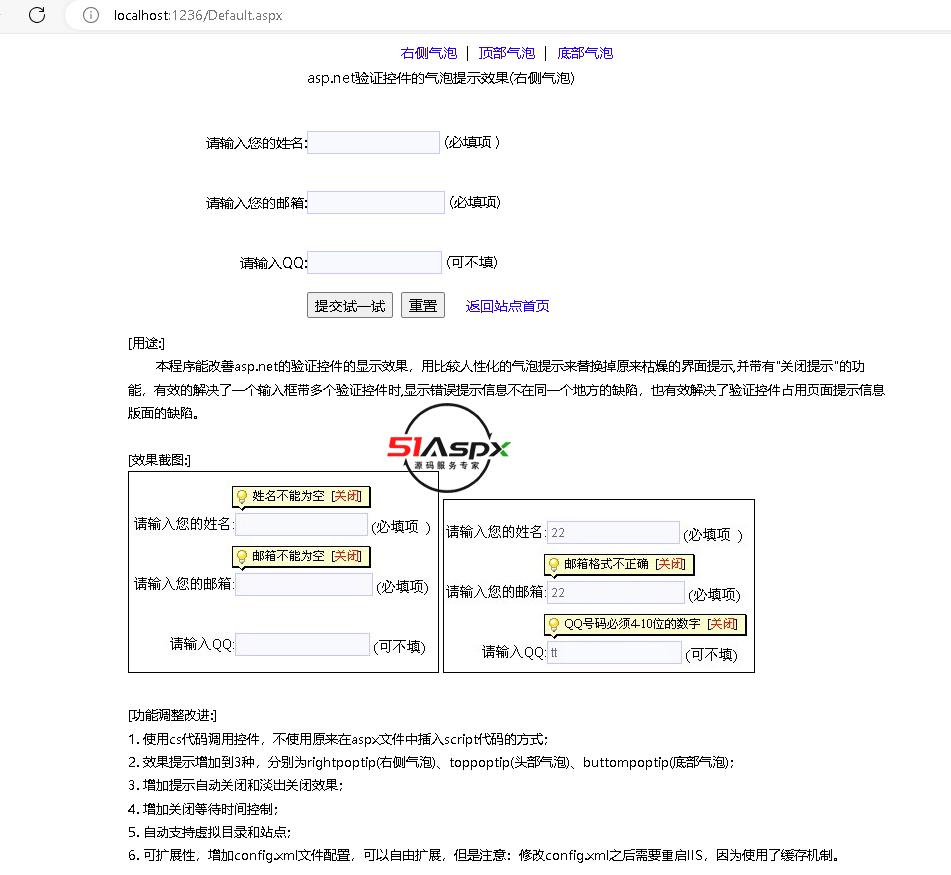Viewport: 951px width, 875px height.
Task: Select list item 6 about config.xml 可扩展性
Action: pyautogui.click(x=484, y=855)
